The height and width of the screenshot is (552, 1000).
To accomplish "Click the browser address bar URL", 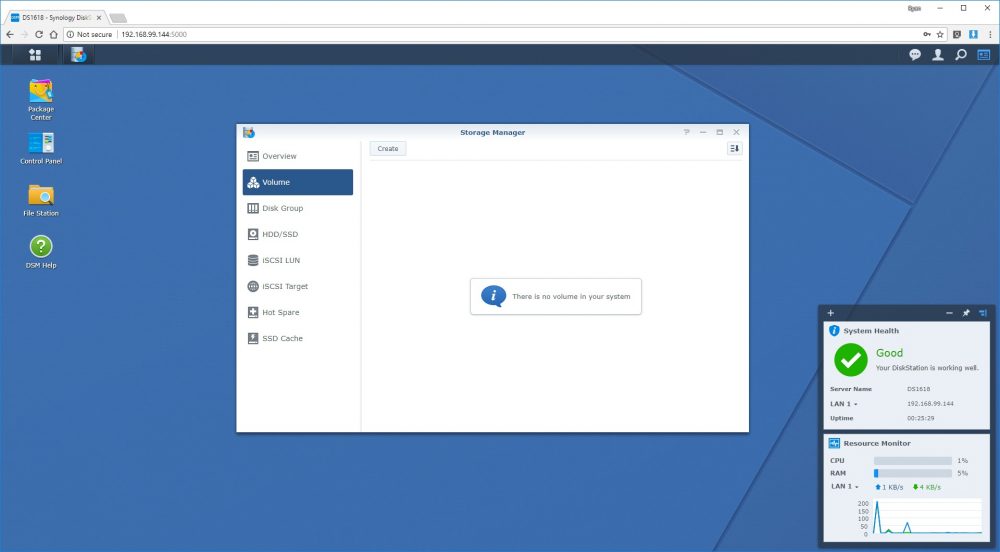I will (x=154, y=34).
